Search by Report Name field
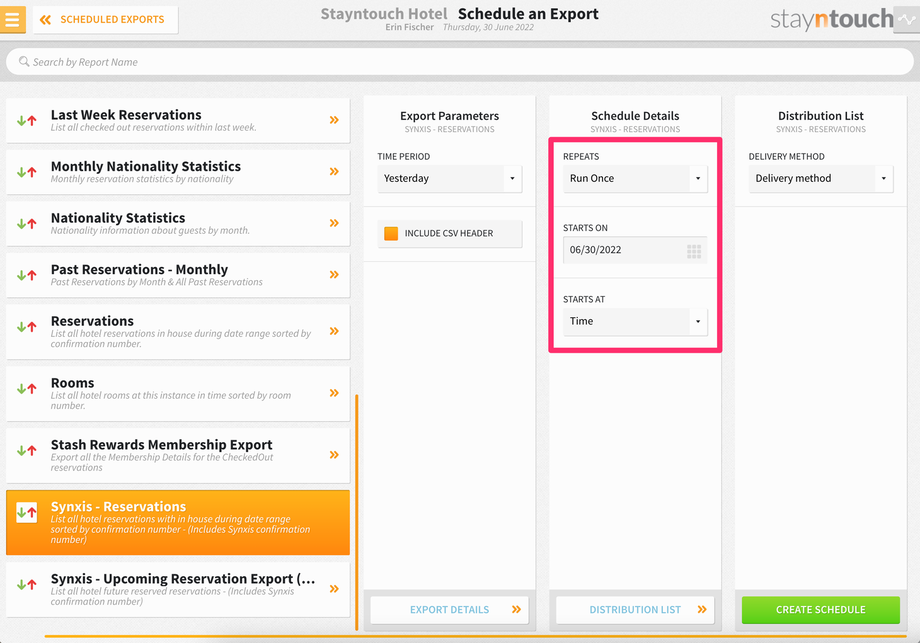Screen dimensions: 920x643 click(459, 62)
